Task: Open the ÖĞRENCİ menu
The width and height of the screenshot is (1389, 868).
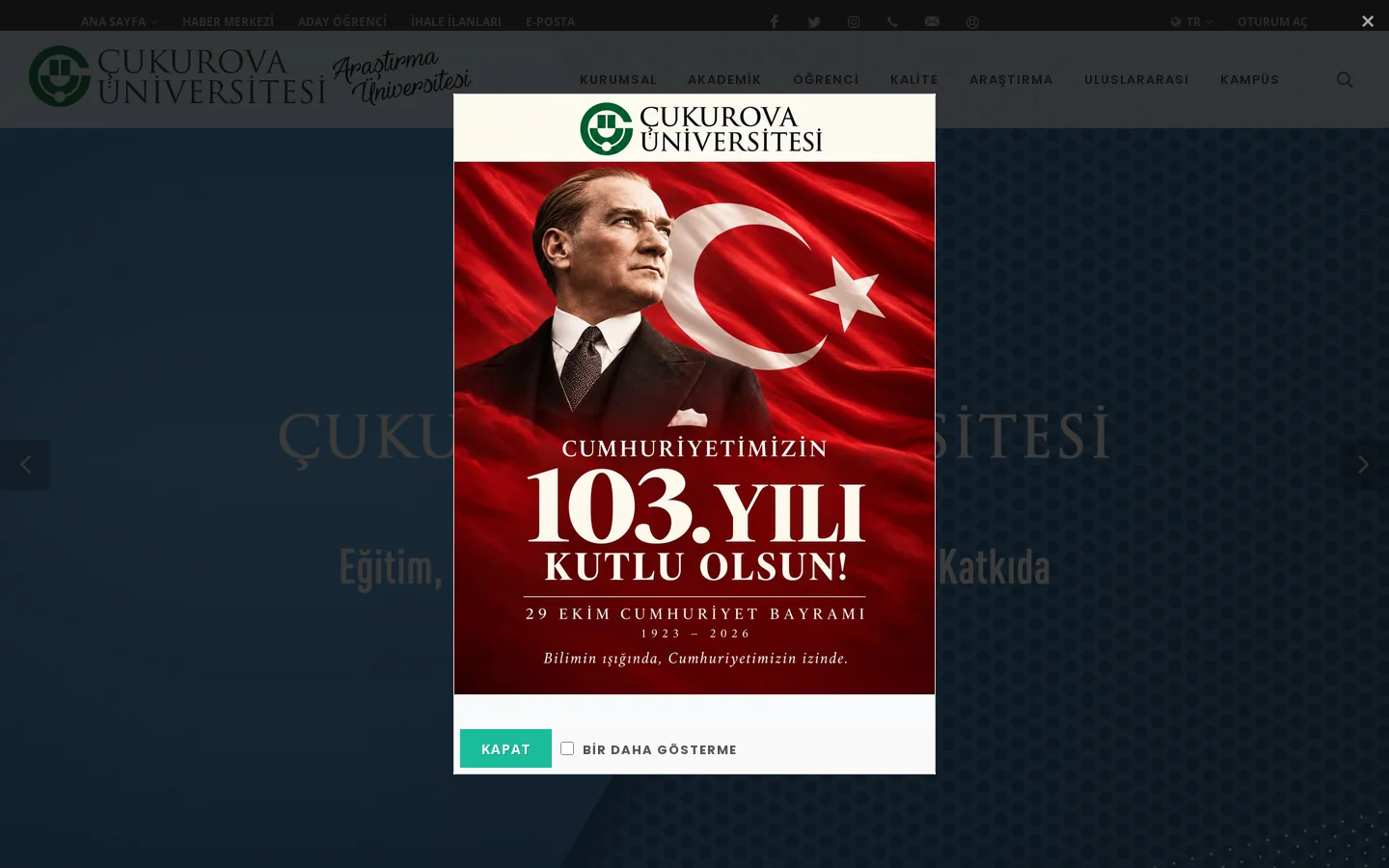Action: [x=826, y=79]
